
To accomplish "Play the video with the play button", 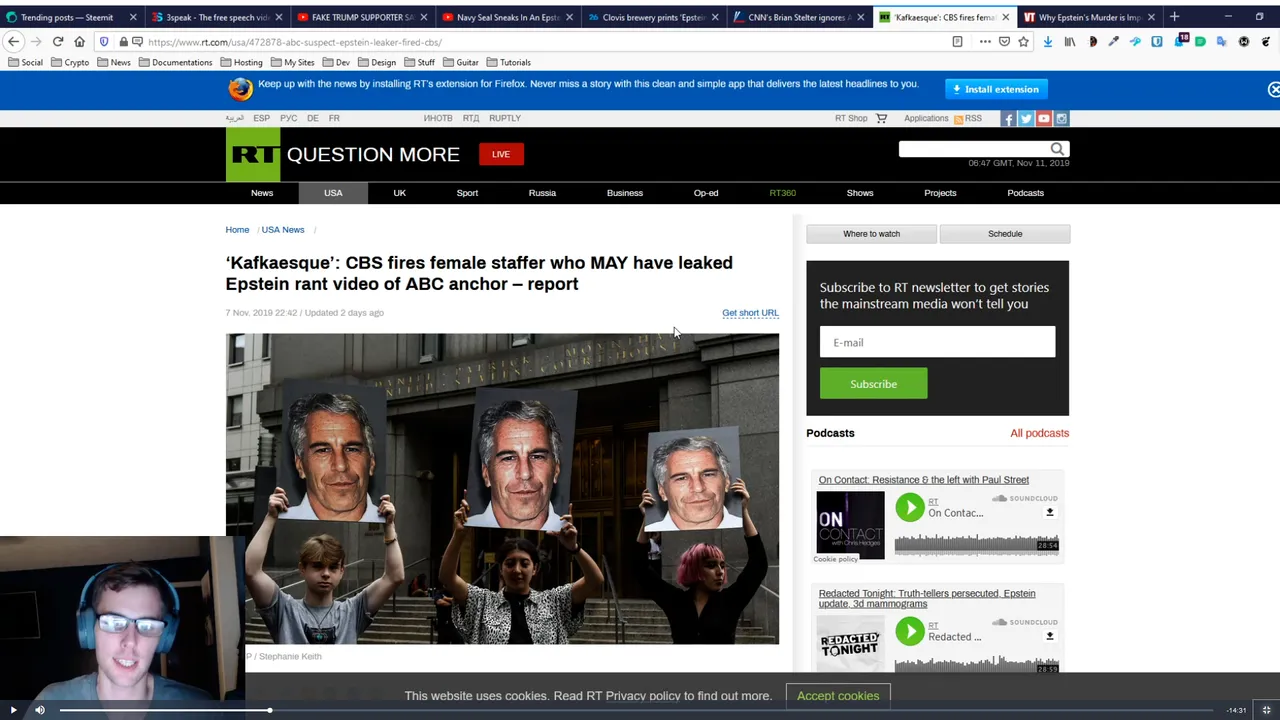I will (14, 710).
